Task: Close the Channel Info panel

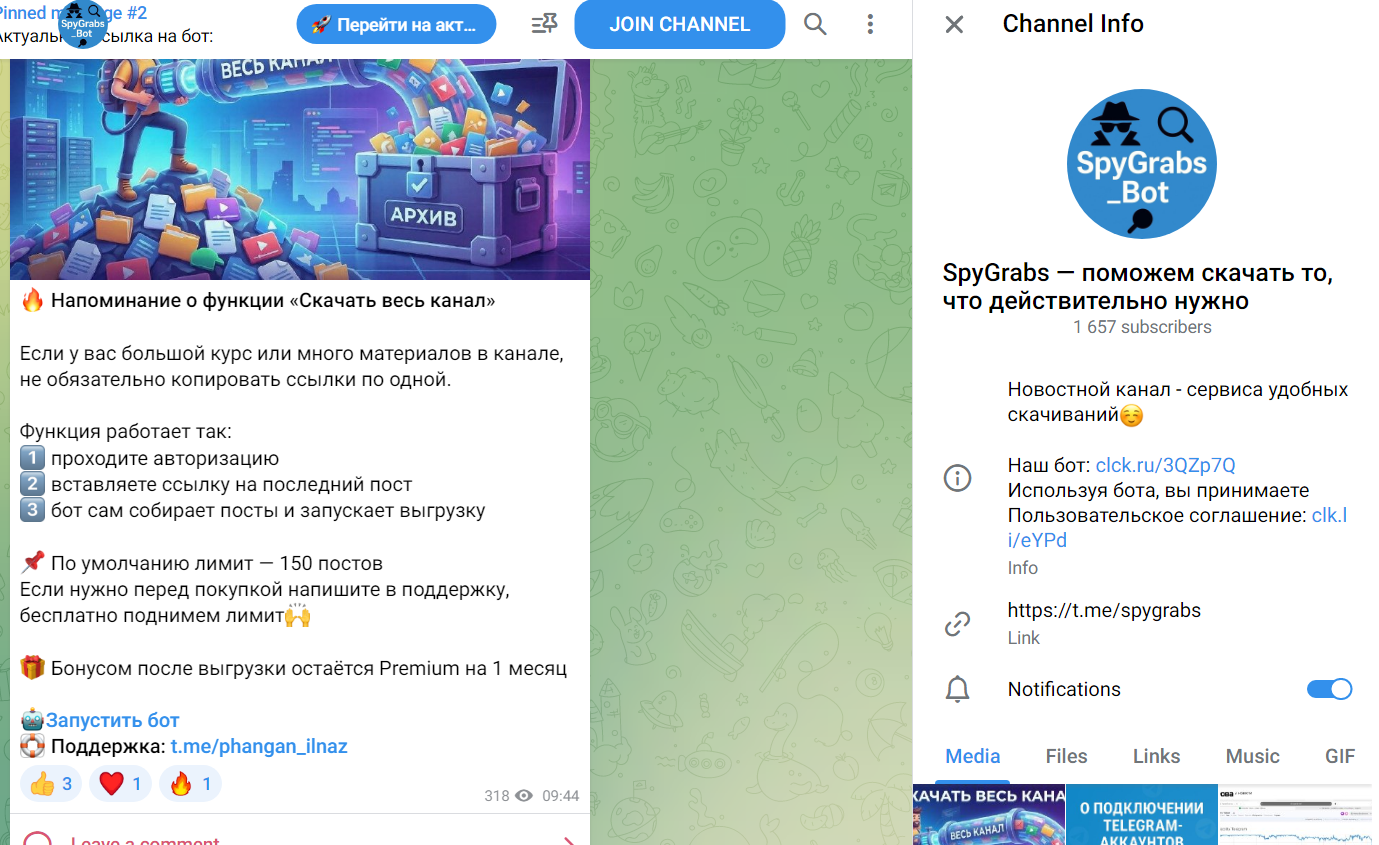Action: 954,24
